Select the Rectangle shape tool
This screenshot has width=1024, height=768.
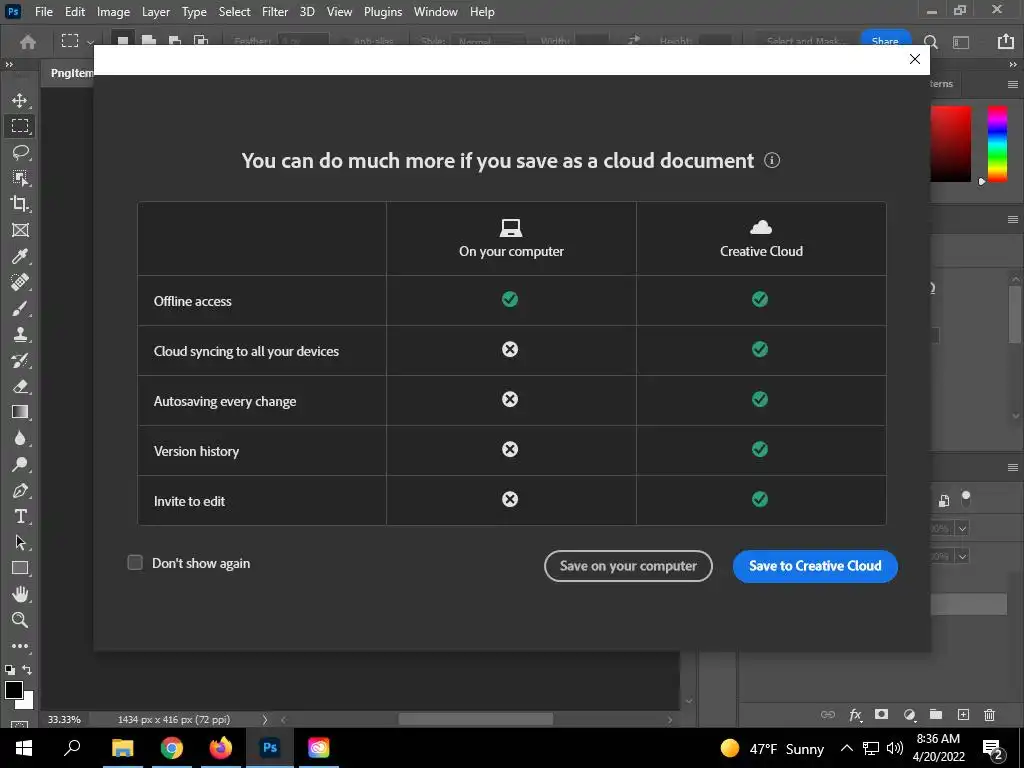click(20, 568)
